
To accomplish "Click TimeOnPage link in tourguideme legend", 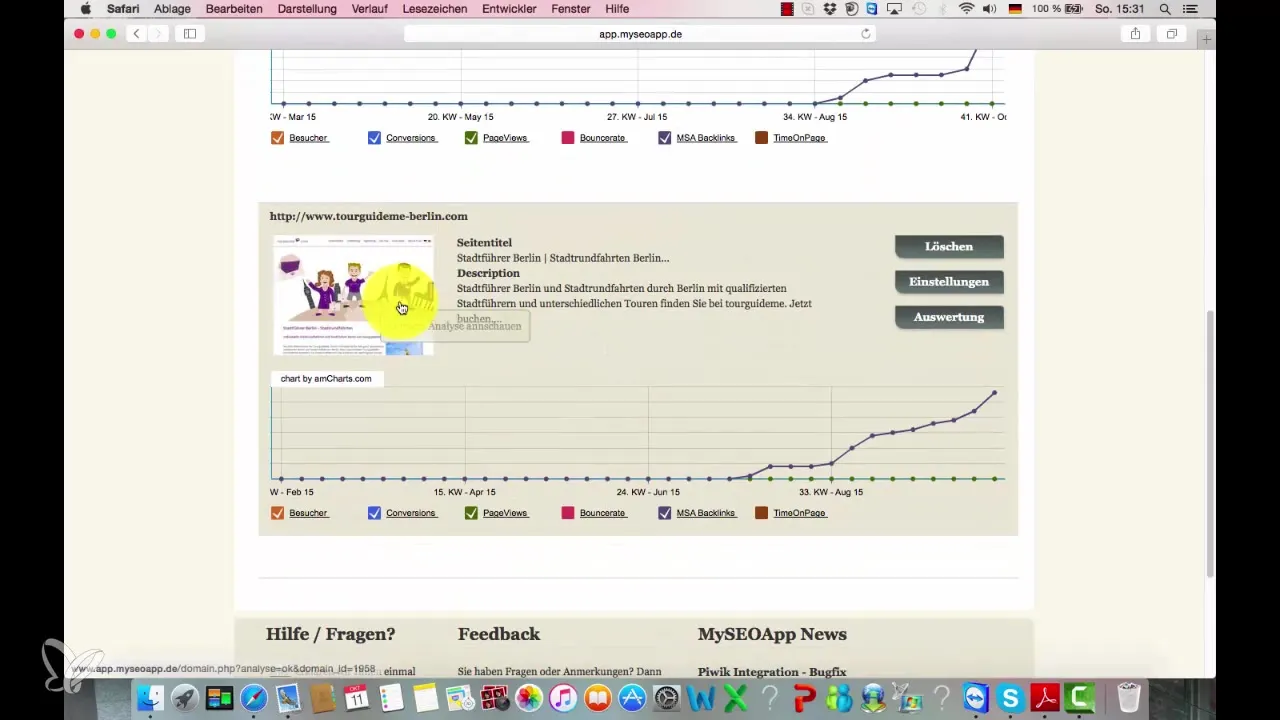I will coord(799,513).
